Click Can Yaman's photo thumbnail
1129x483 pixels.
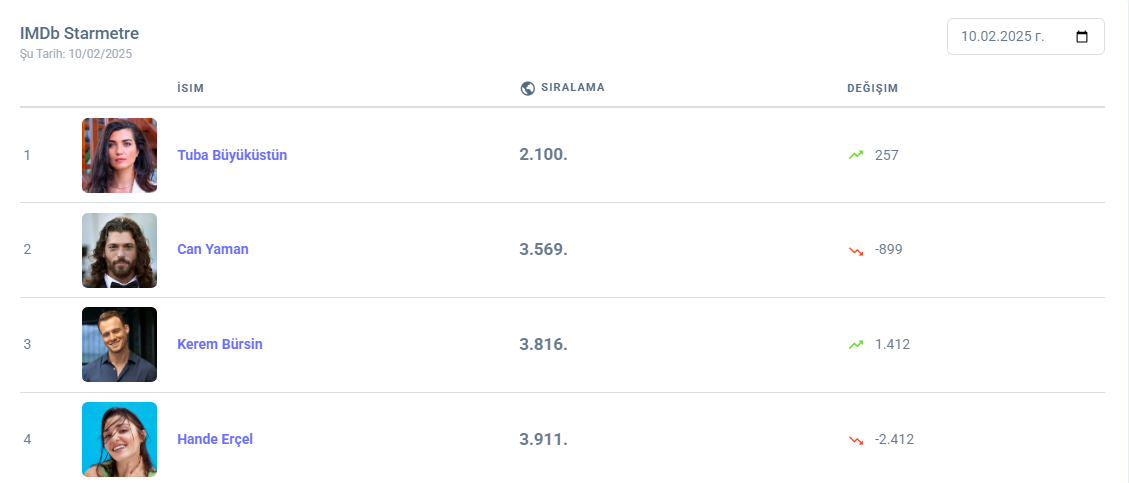119,250
